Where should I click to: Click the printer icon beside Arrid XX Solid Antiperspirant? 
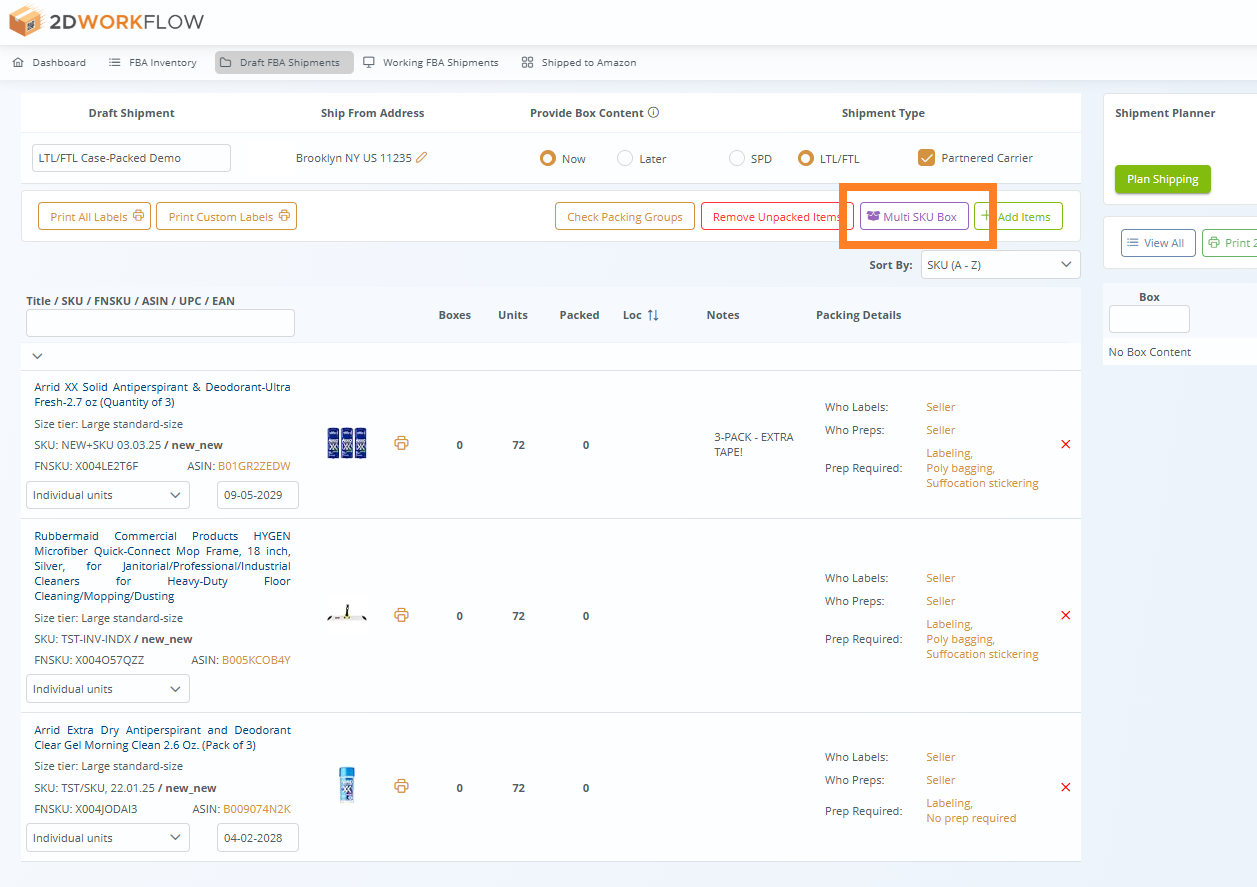point(401,443)
